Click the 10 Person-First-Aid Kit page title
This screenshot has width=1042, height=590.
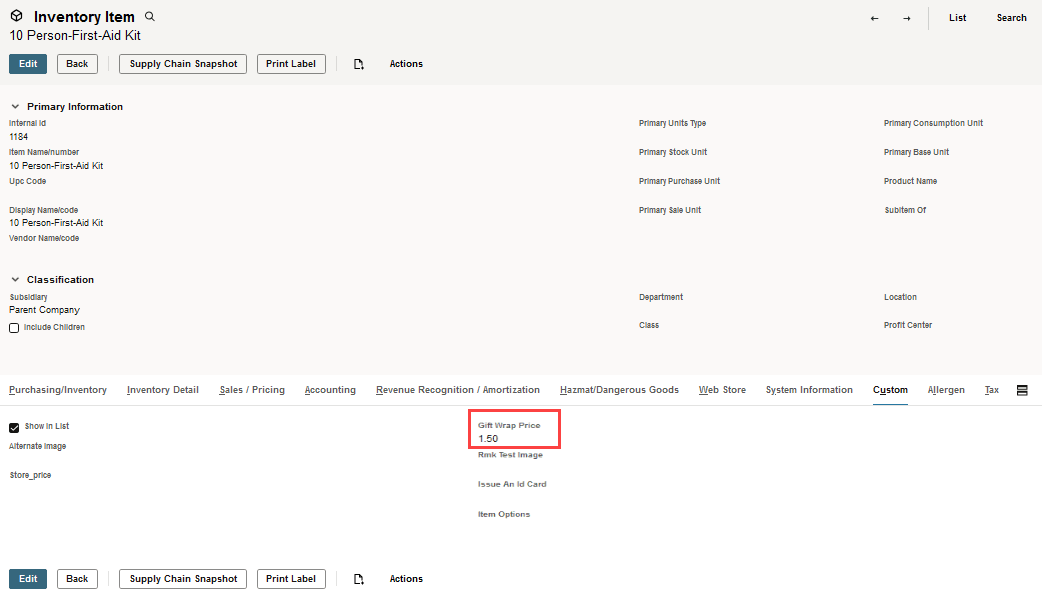pyautogui.click(x=75, y=35)
